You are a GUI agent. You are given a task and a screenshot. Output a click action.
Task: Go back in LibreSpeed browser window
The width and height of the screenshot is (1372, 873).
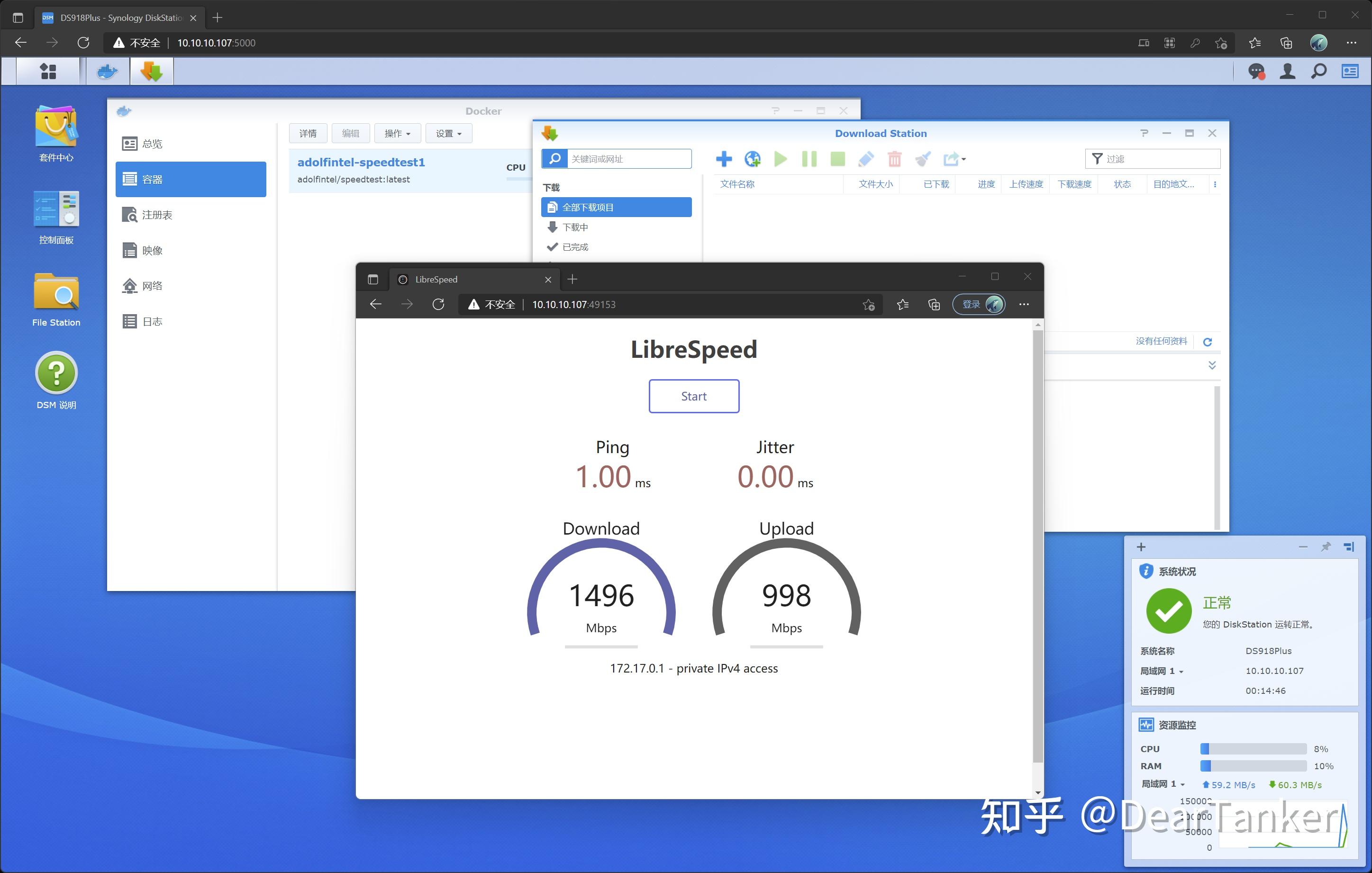375,304
